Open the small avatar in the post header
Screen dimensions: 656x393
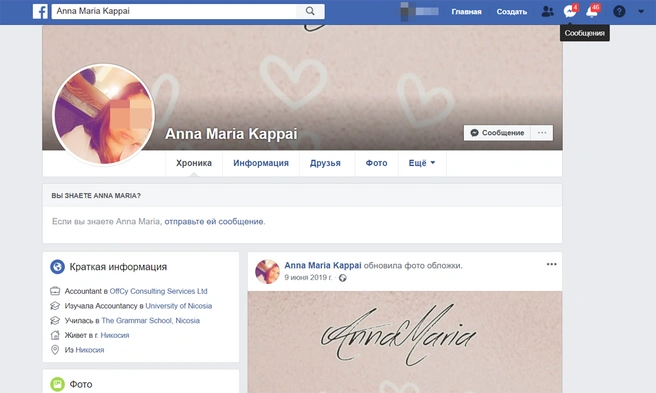[x=267, y=272]
